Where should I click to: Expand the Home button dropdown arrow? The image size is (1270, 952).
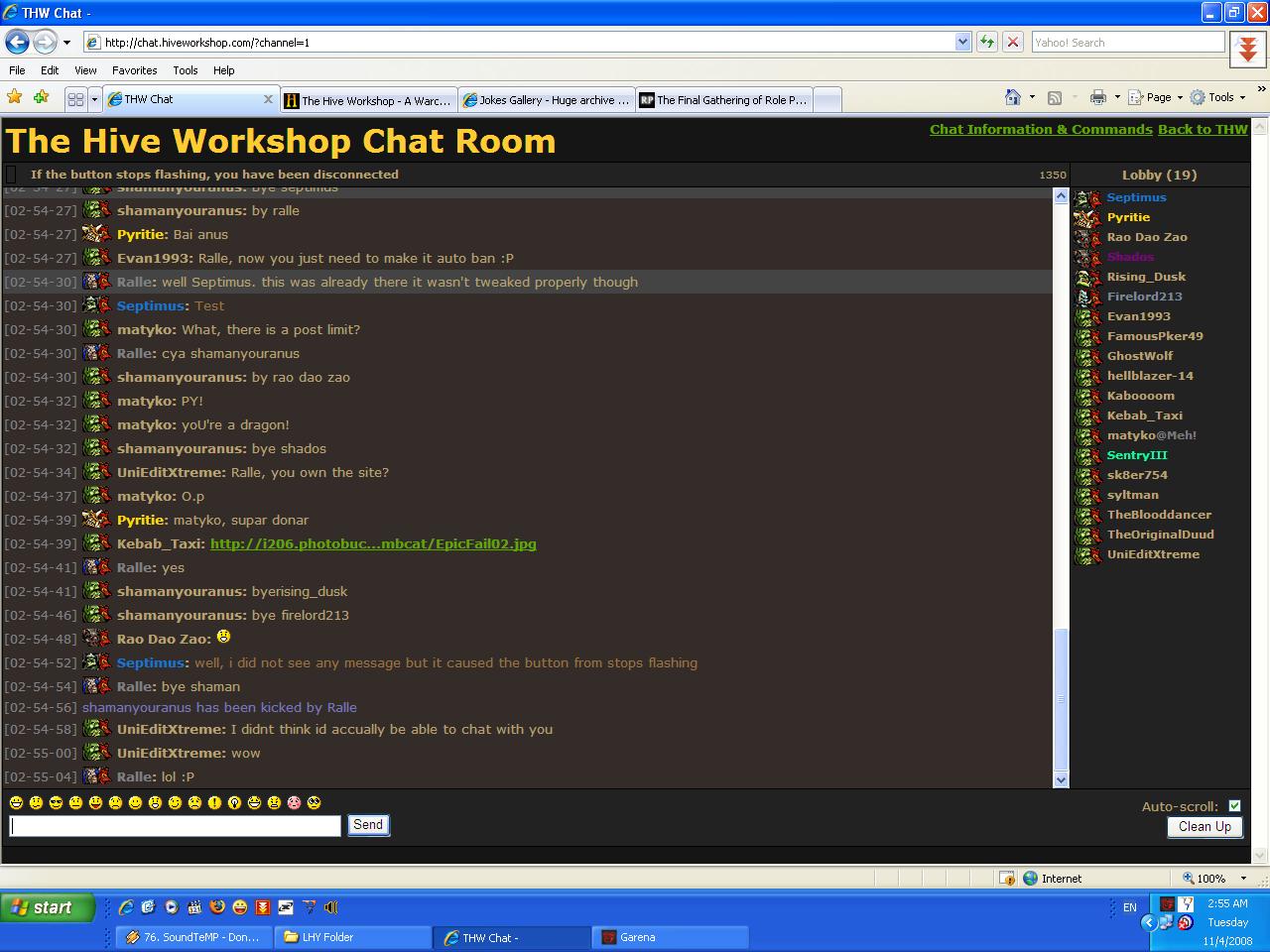[x=1032, y=97]
